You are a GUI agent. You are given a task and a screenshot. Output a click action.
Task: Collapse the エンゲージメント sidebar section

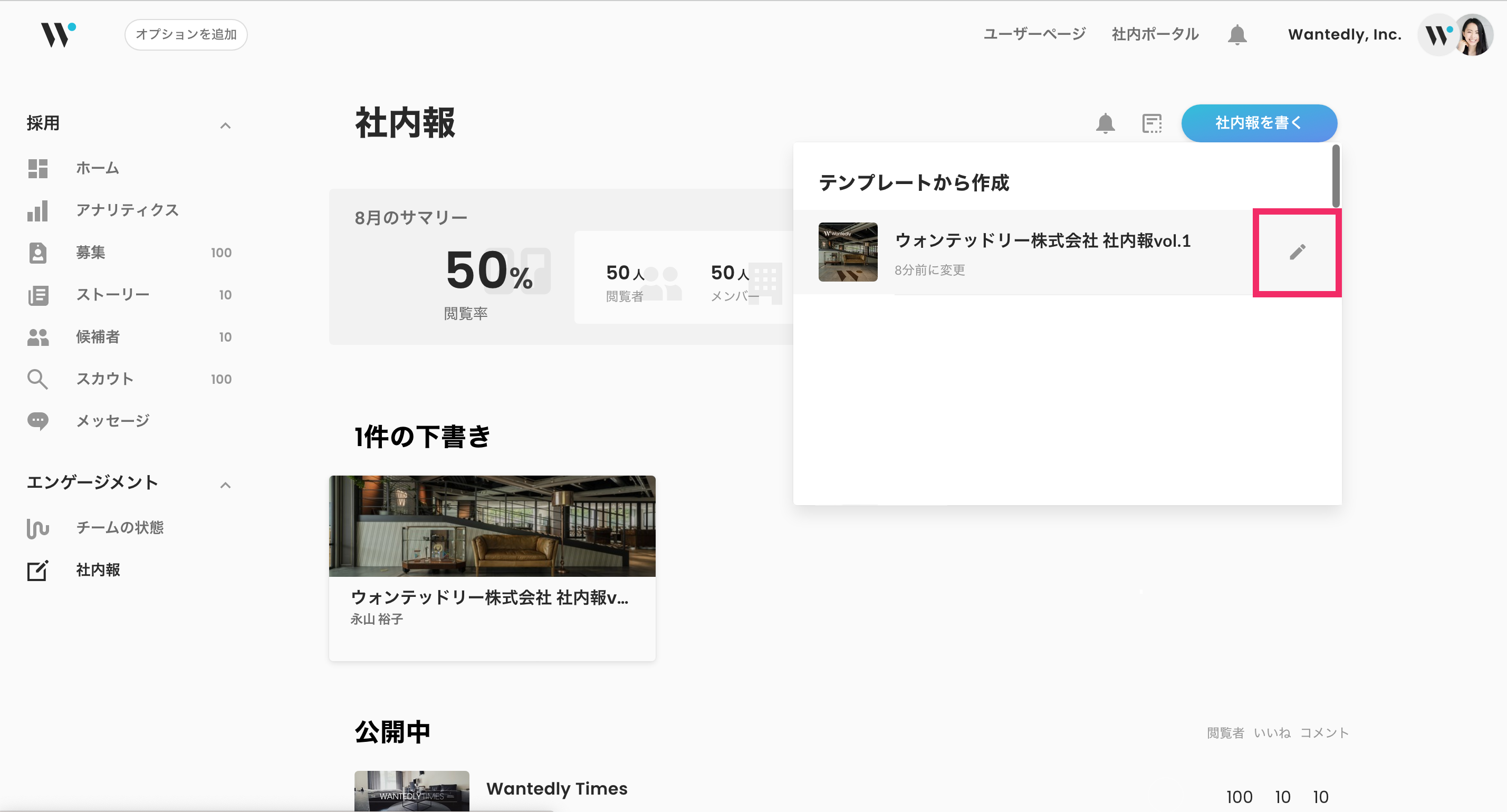click(225, 485)
